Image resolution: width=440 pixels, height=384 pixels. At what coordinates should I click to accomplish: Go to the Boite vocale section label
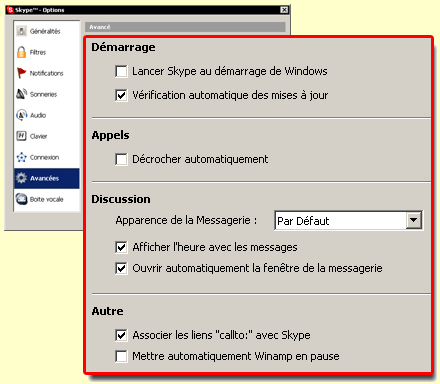(x=46, y=199)
